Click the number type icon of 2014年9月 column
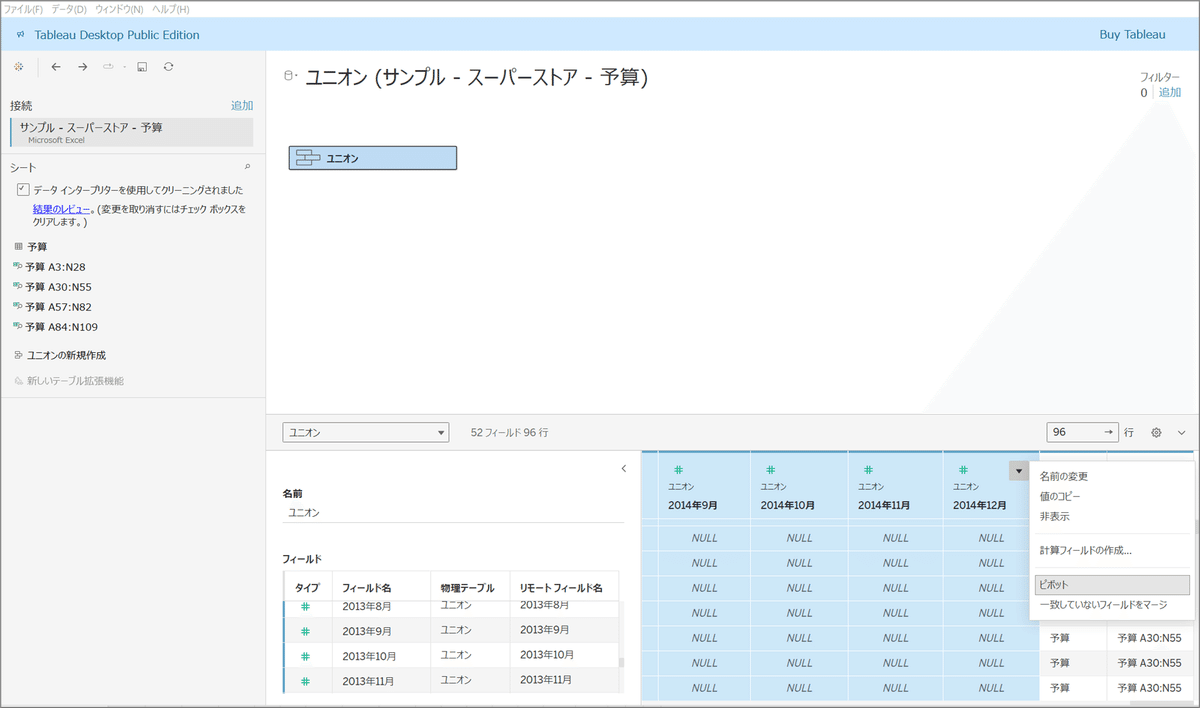Viewport: 1200px width, 708px height. coord(678,469)
